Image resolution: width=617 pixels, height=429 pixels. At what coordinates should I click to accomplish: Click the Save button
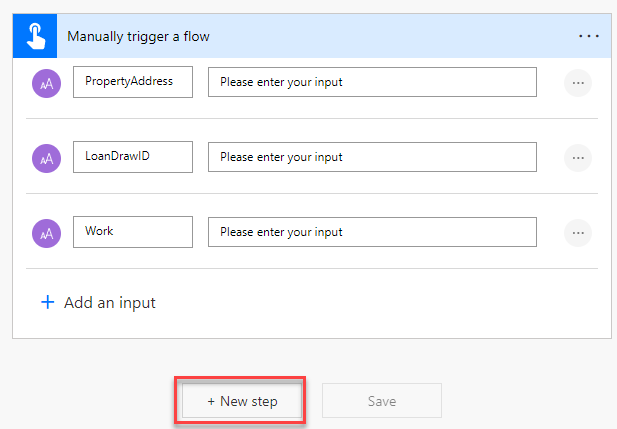pyautogui.click(x=382, y=401)
